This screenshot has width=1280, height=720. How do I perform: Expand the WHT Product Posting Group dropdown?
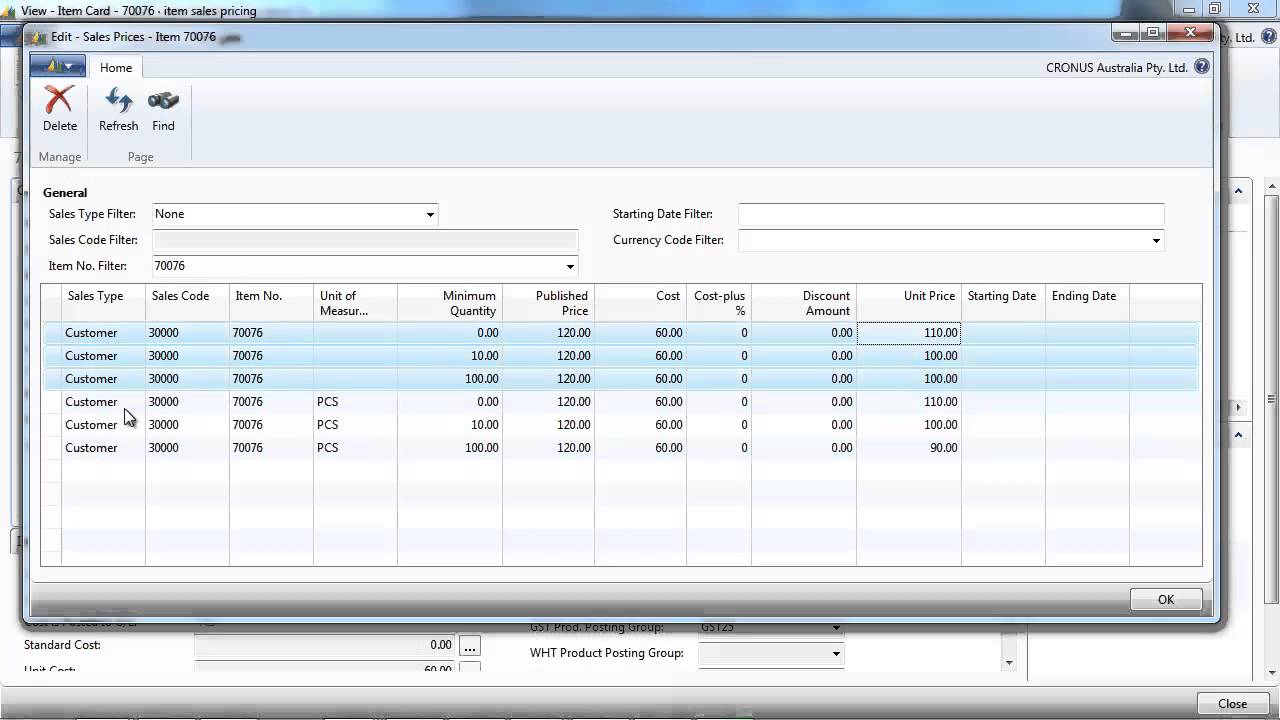pos(836,654)
